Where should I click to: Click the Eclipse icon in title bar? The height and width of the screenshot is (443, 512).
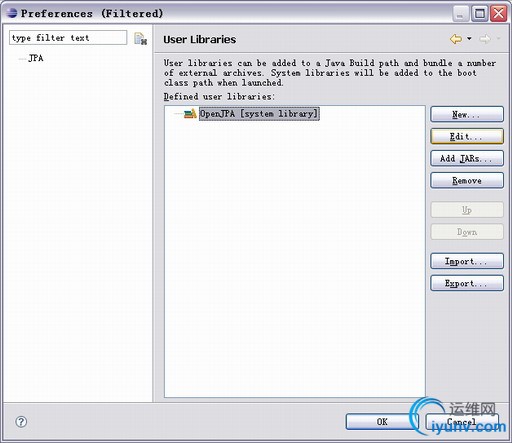tap(12, 13)
